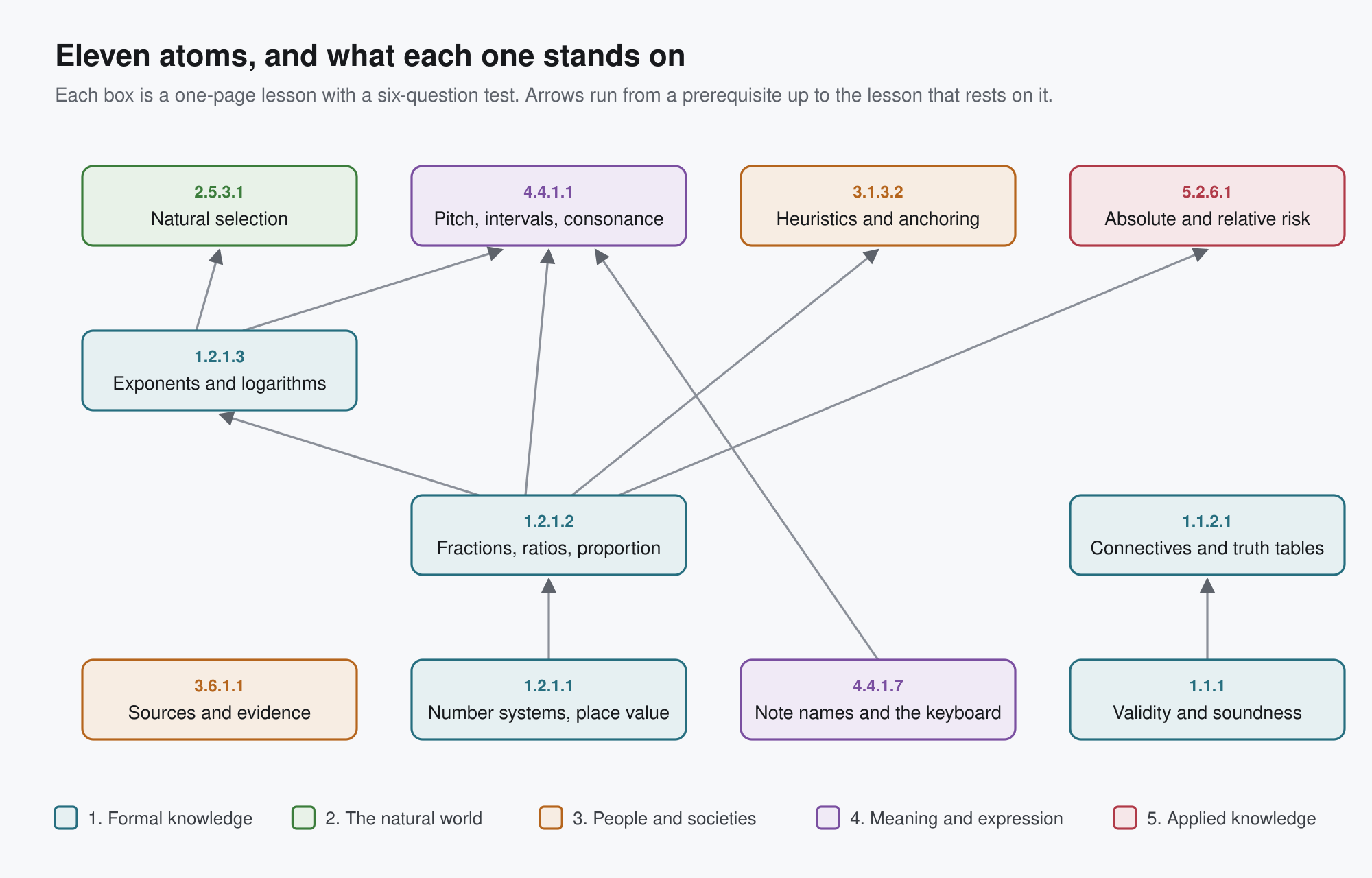Screen dimensions: 1372x878
Task: Open the Pitch, intervals, consonance box
Action: tap(549, 206)
